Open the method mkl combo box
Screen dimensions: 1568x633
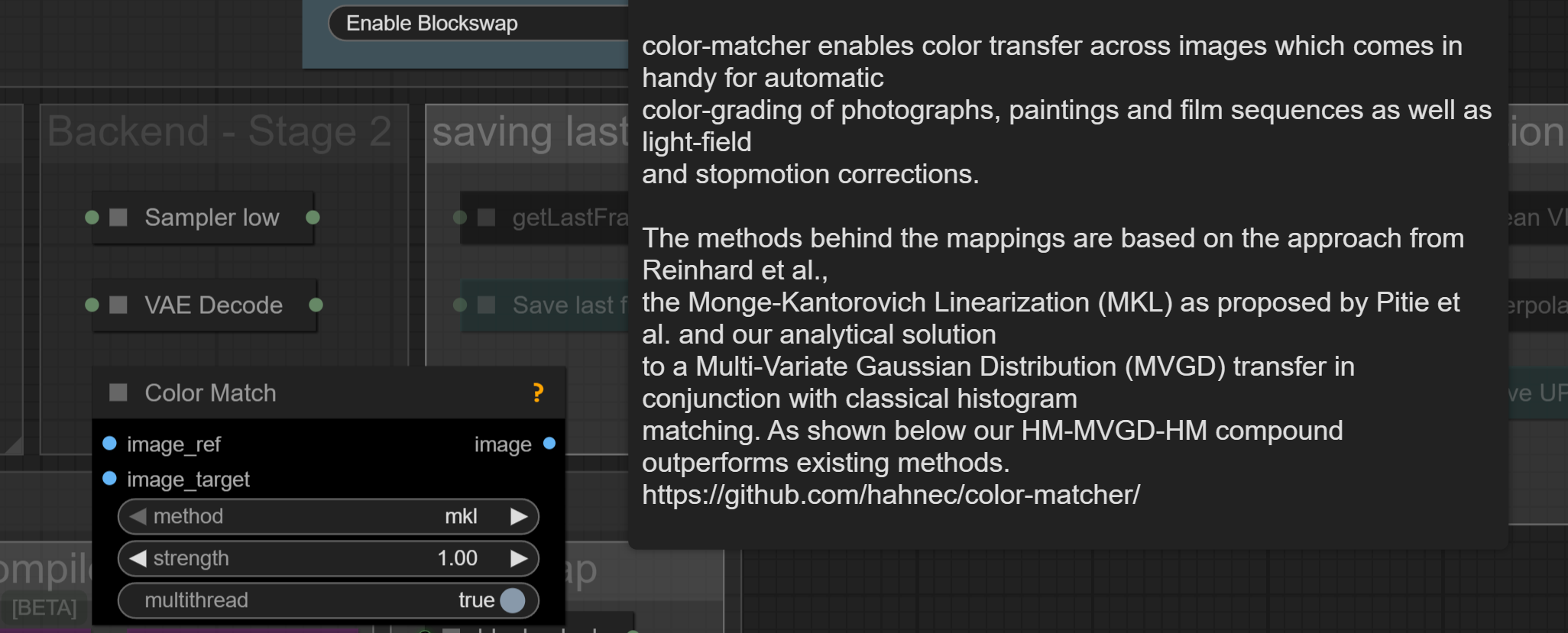pos(329,517)
